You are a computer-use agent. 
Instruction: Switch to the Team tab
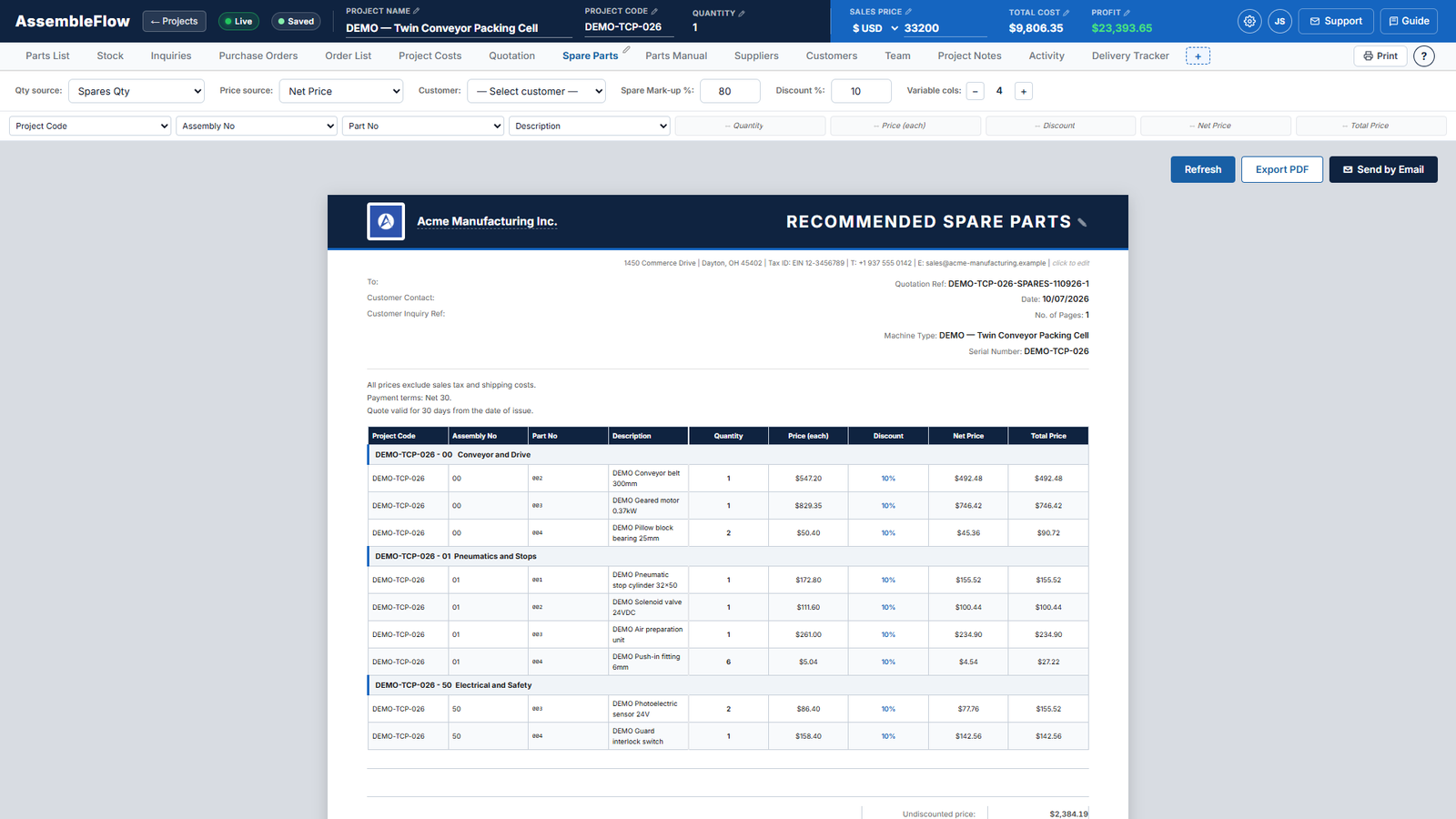pyautogui.click(x=897, y=56)
